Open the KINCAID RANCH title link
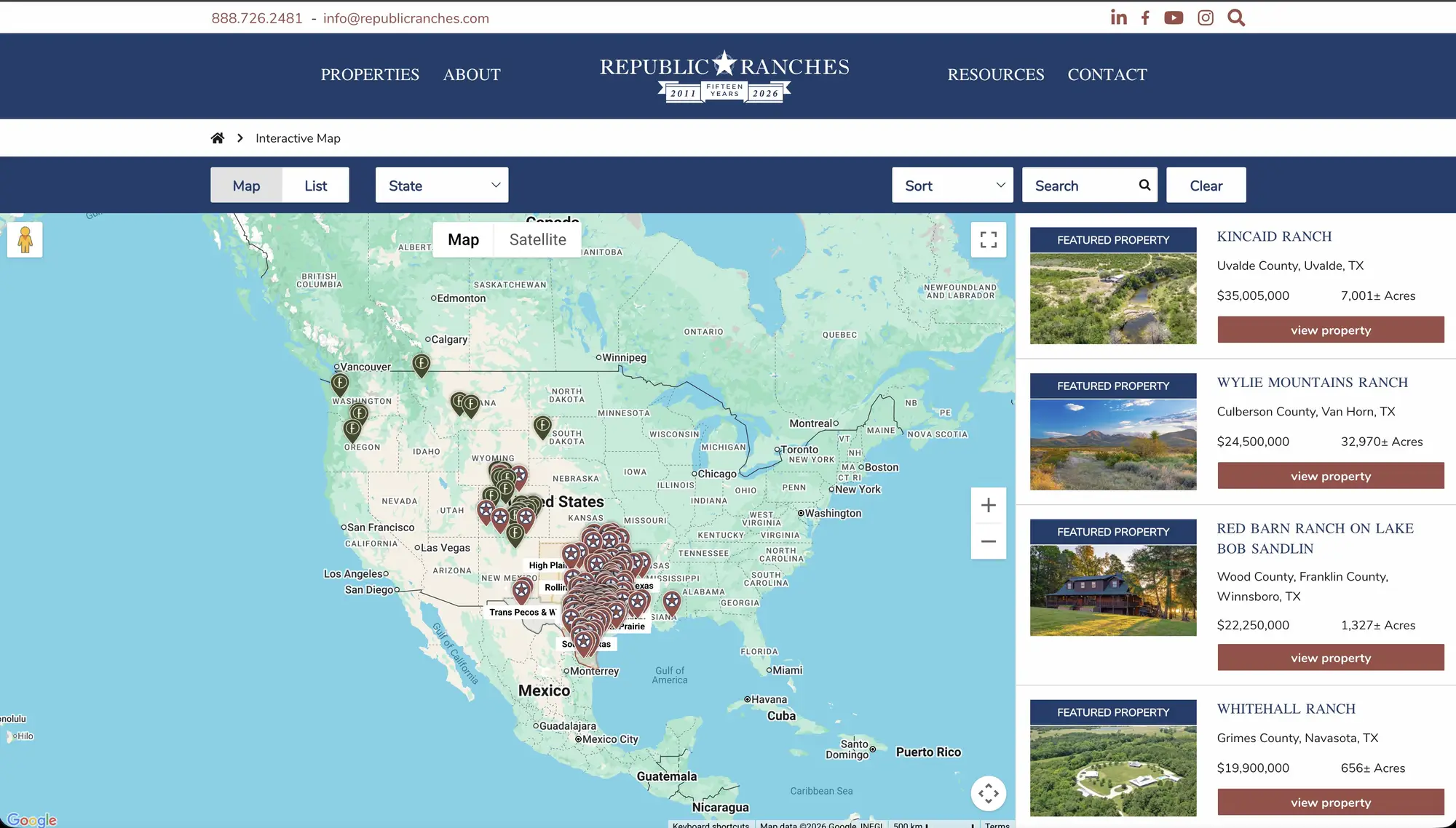 point(1274,236)
